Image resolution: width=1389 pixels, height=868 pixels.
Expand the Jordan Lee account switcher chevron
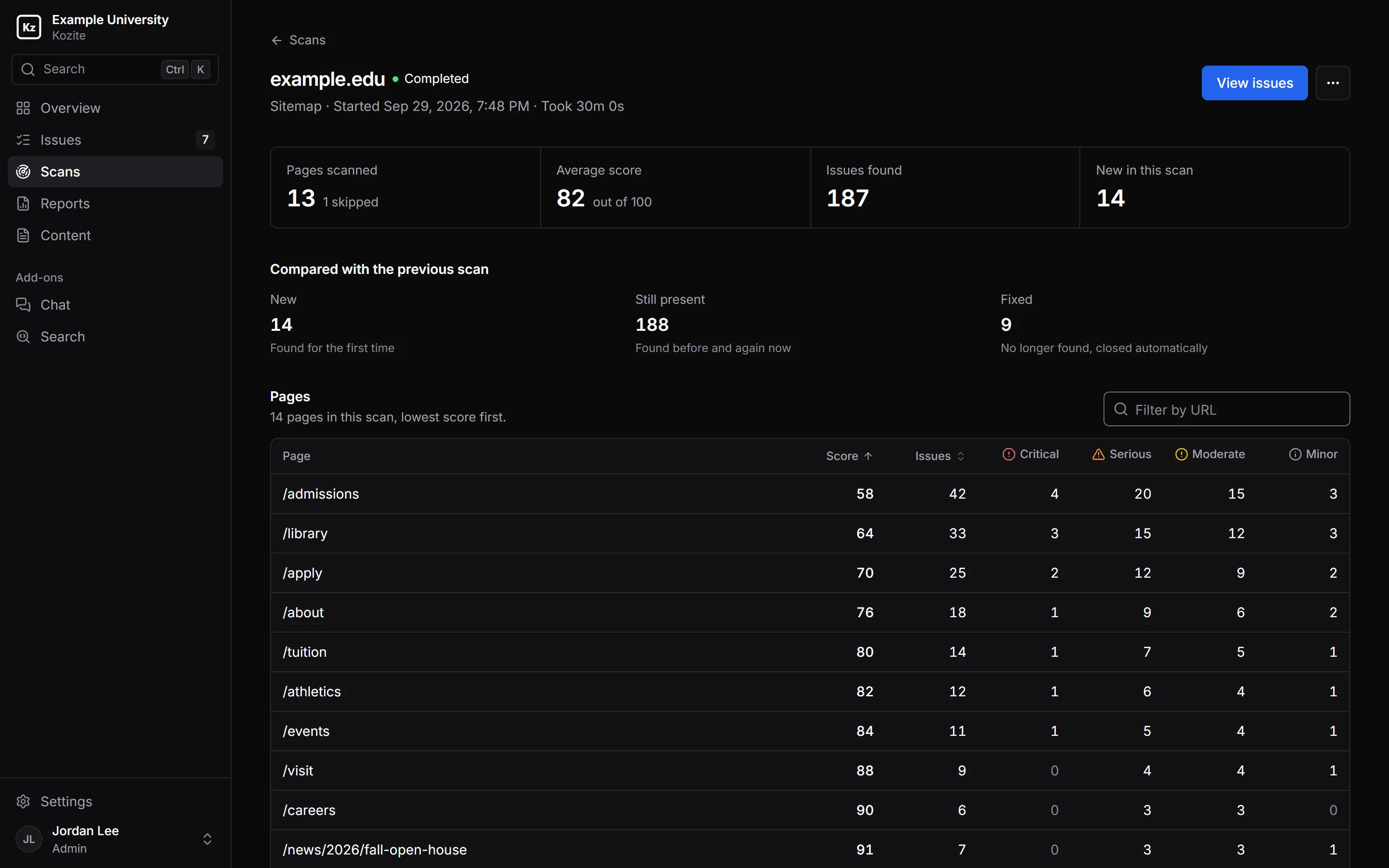tap(207, 839)
